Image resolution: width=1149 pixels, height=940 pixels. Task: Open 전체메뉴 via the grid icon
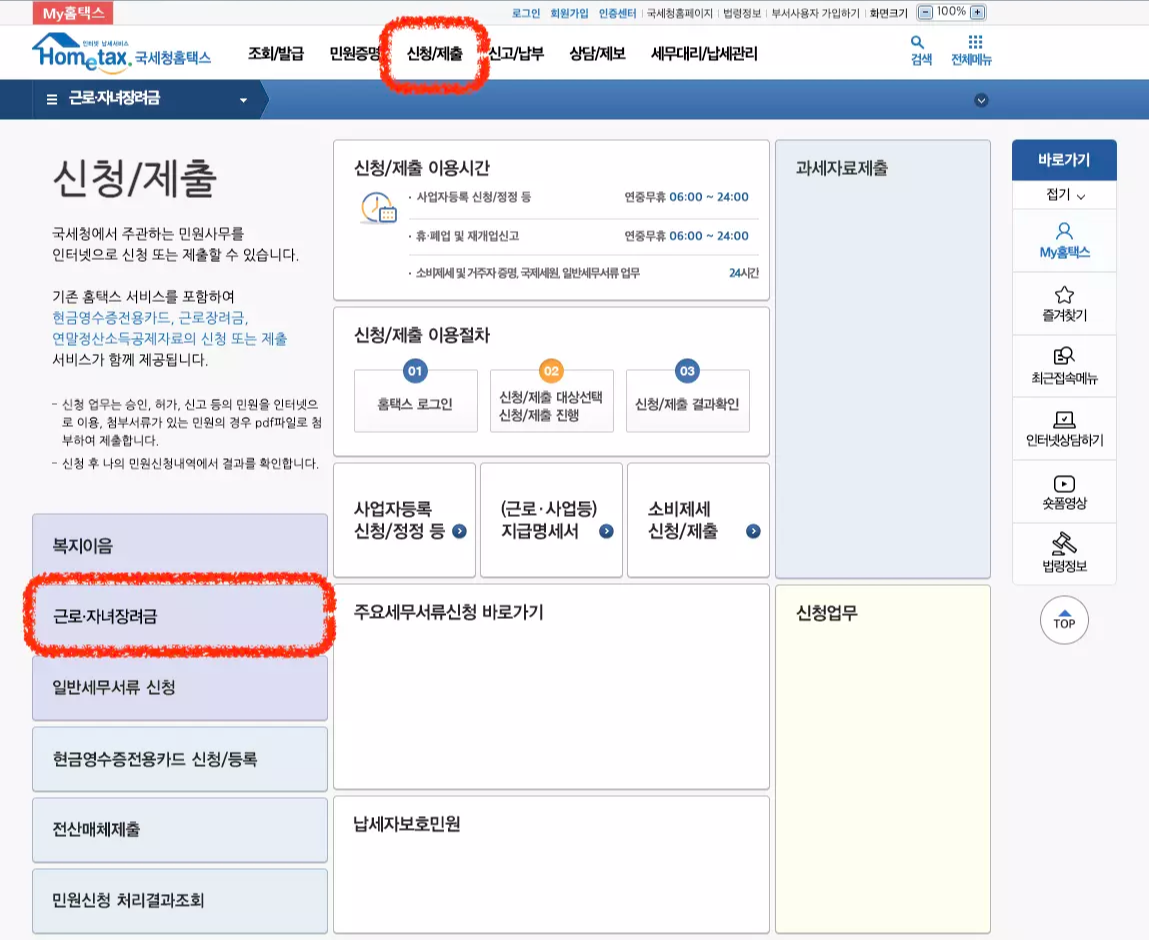pyautogui.click(x=973, y=48)
